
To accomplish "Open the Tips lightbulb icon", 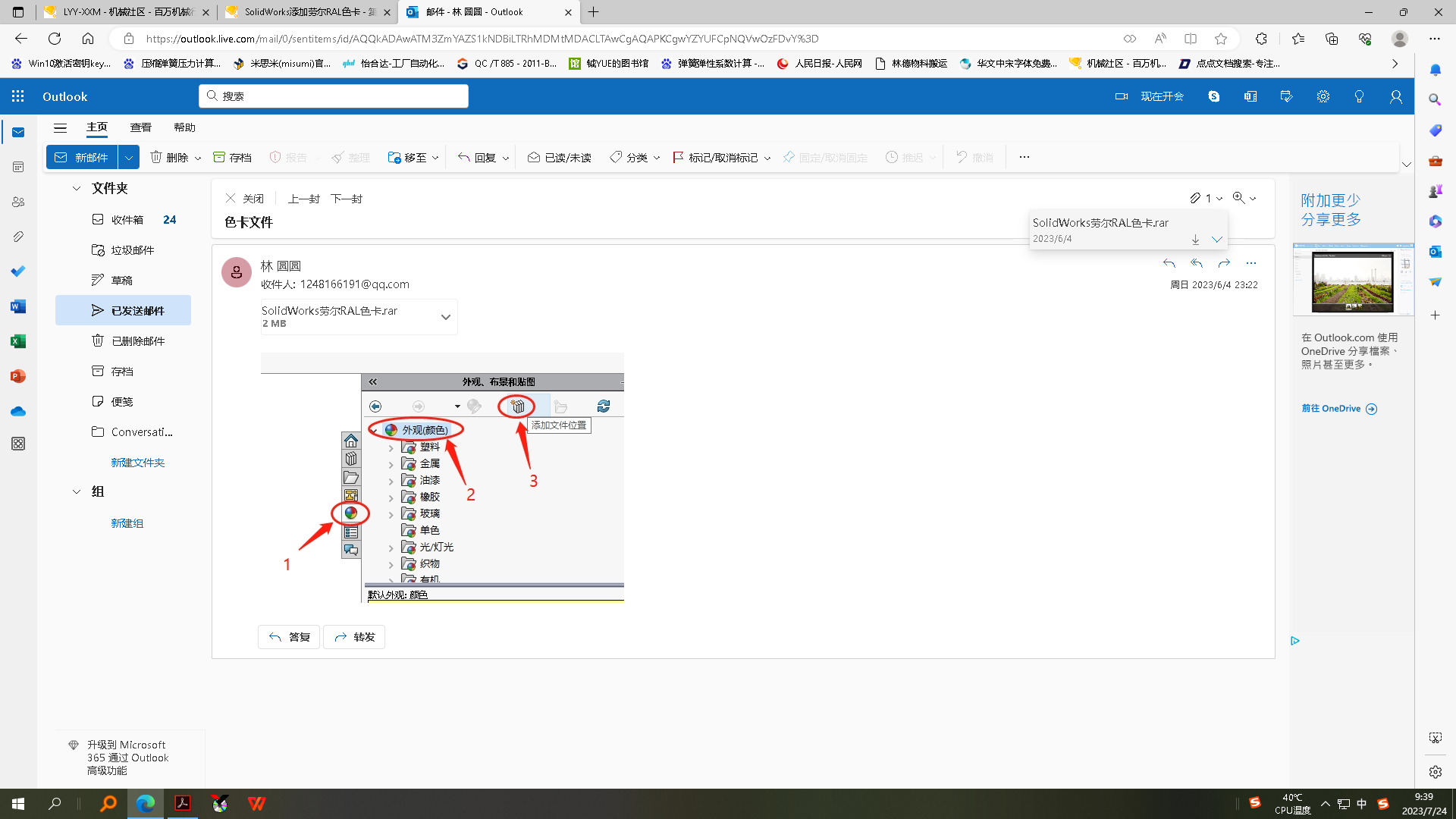I will [x=1360, y=96].
